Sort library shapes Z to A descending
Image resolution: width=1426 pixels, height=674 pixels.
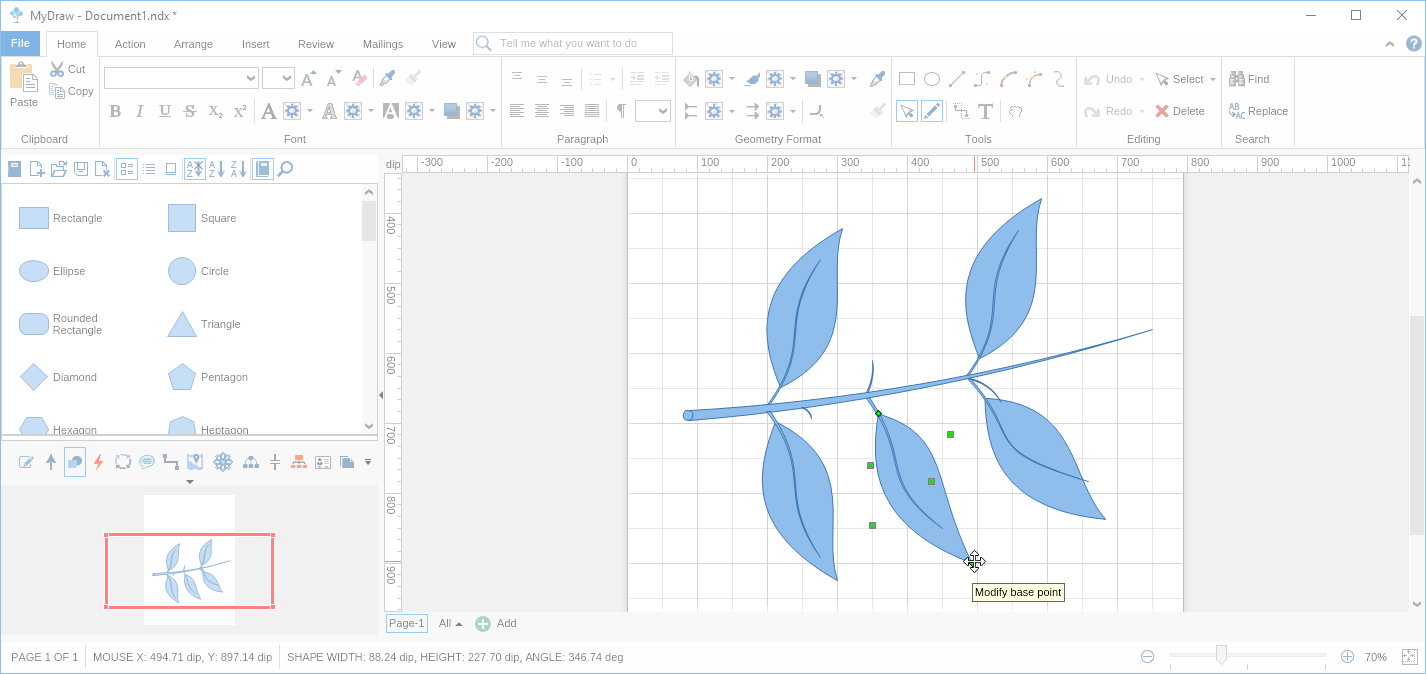238,169
